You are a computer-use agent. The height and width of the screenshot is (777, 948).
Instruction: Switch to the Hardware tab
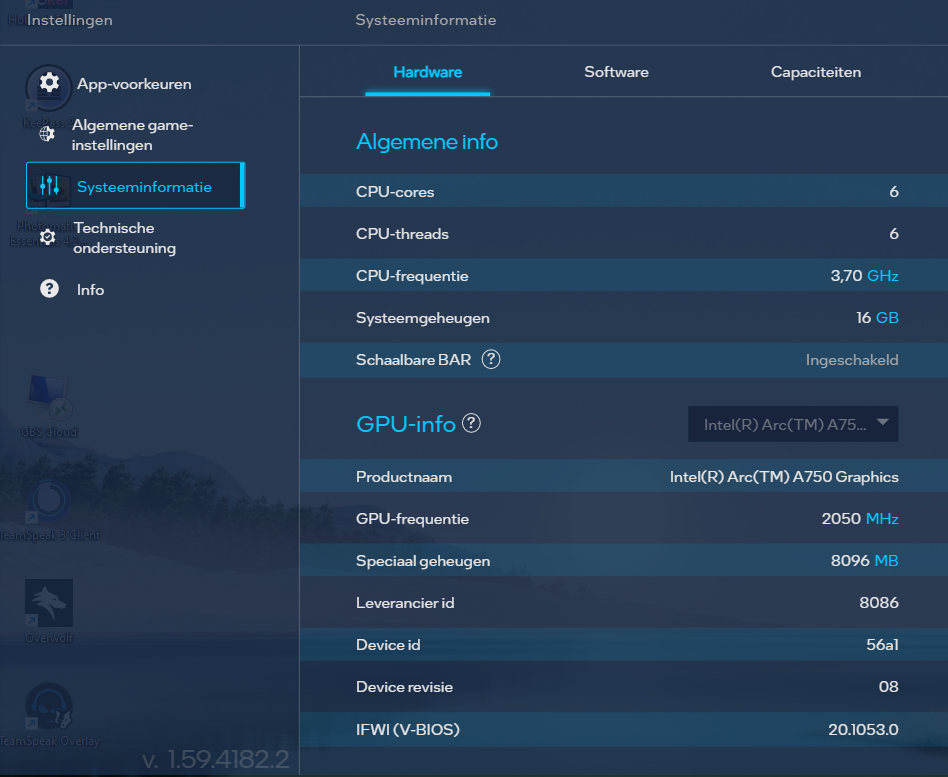427,72
